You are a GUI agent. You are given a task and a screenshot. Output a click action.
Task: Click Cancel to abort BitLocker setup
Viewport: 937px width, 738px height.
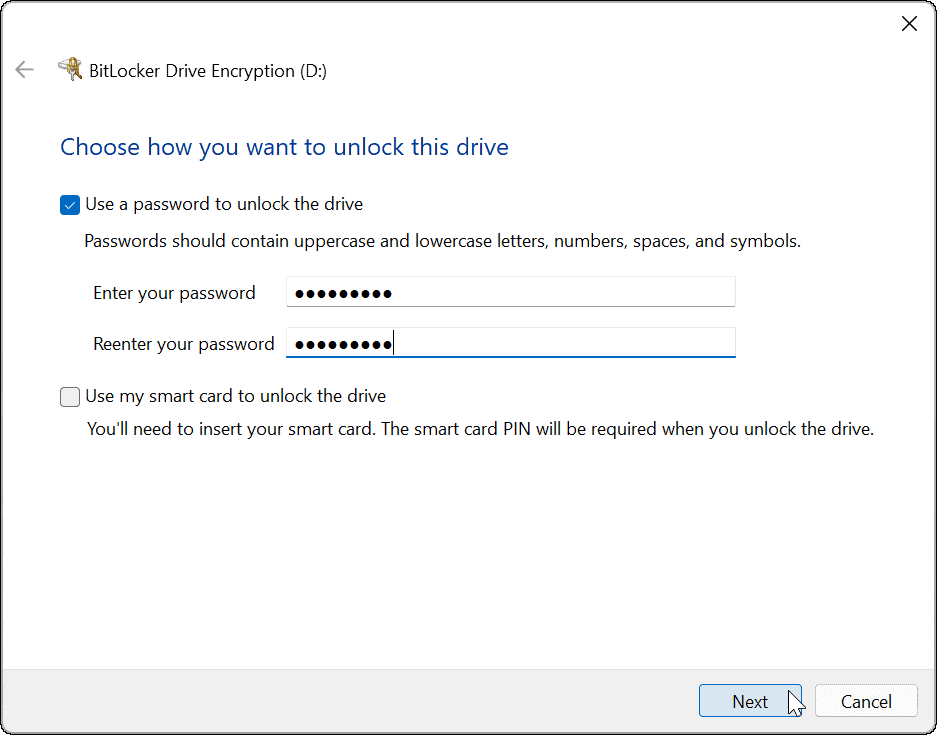866,700
